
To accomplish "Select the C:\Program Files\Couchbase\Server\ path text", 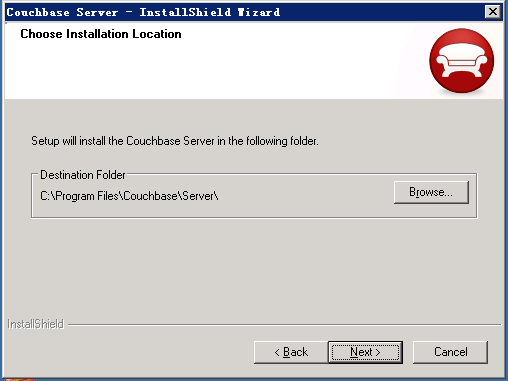I will (x=129, y=196).
